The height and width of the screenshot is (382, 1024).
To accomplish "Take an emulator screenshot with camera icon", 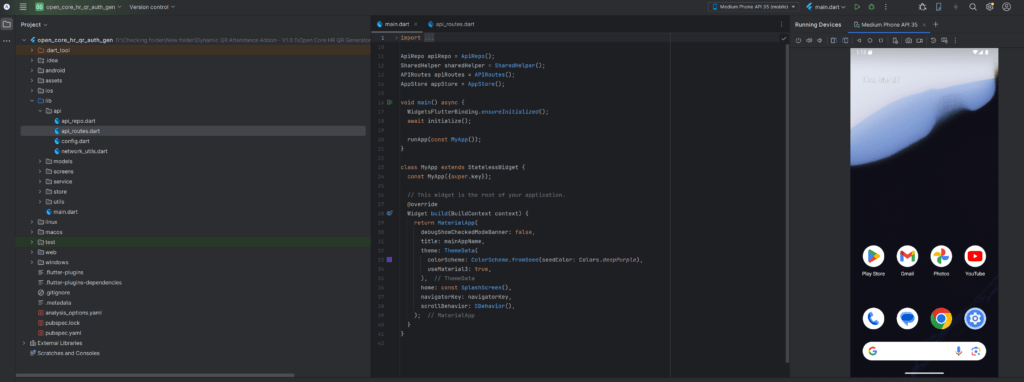I will 908,40.
